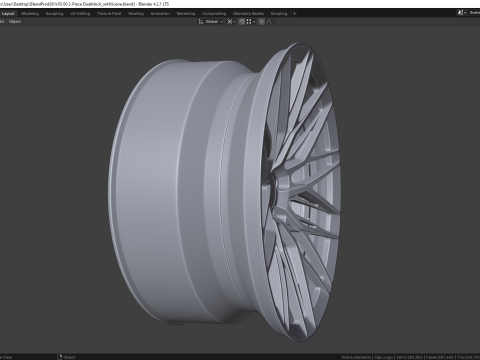Click the Faces count in status bar
The image size is (480, 360).
coord(440,357)
